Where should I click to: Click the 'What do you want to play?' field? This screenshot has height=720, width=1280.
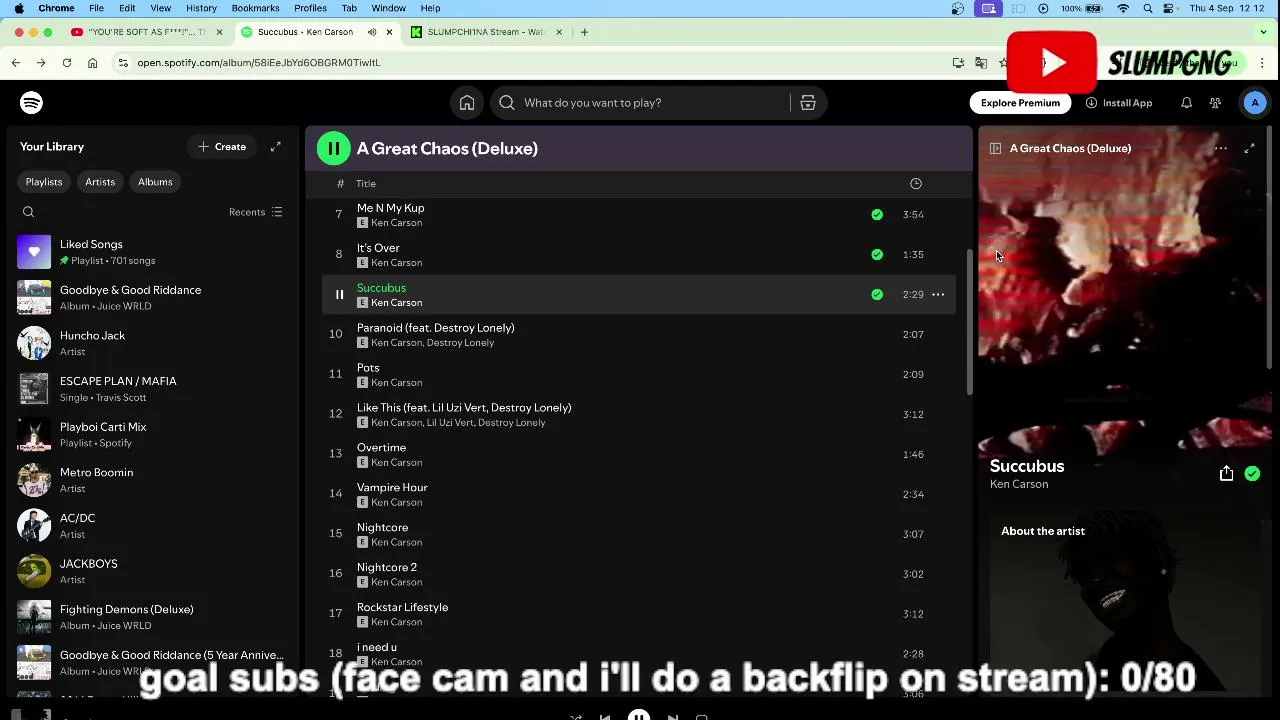pos(655,103)
